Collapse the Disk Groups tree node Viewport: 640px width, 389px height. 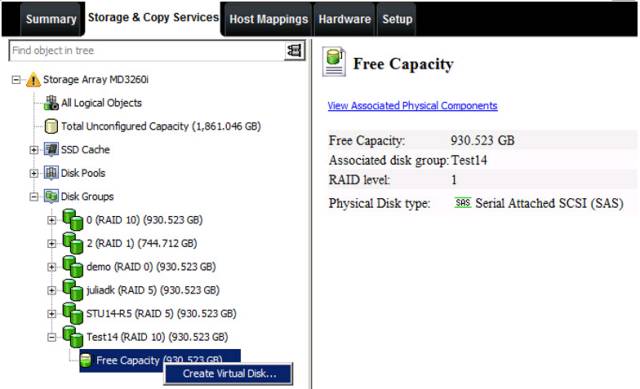coord(34,197)
